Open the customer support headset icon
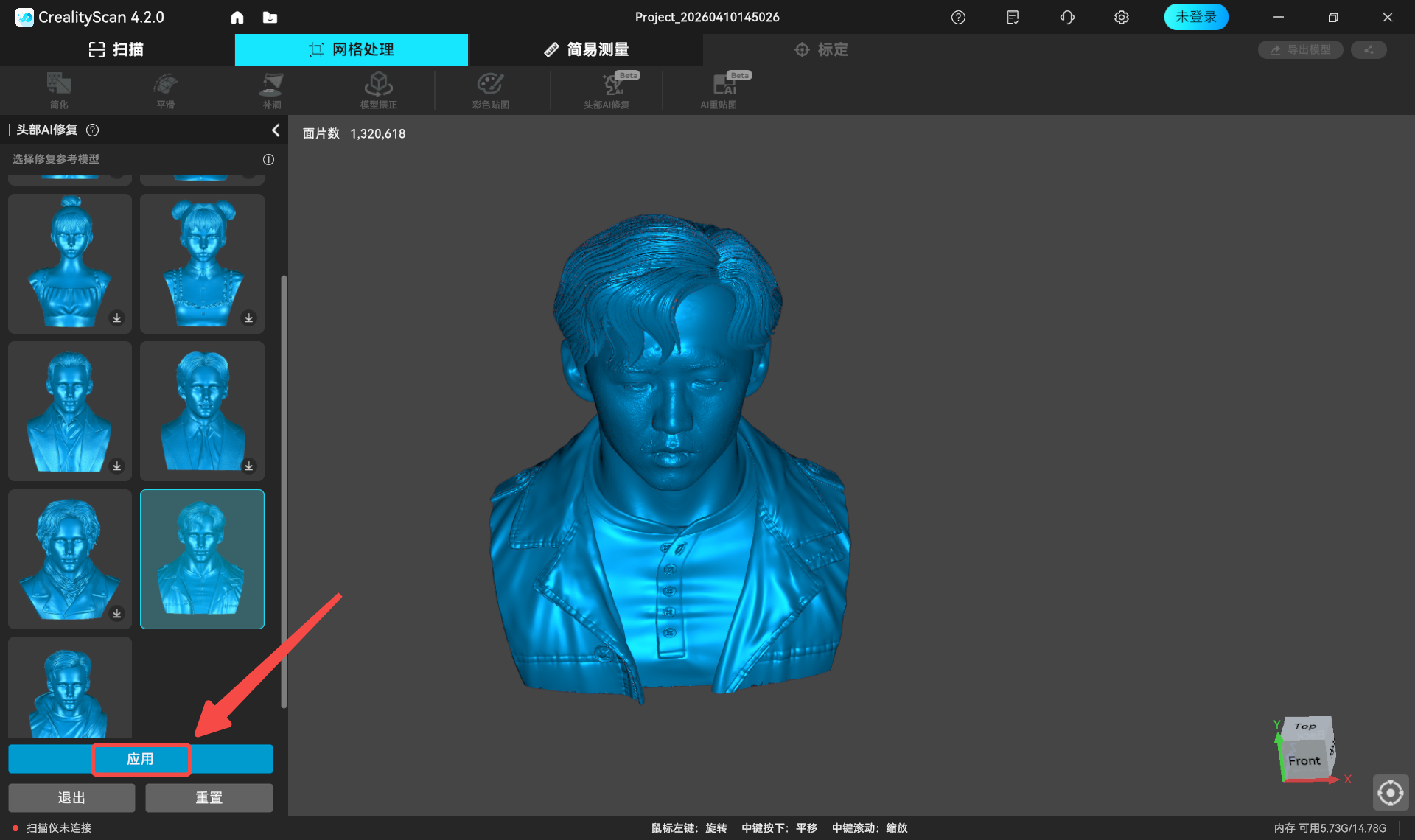The image size is (1415, 840). point(1067,17)
